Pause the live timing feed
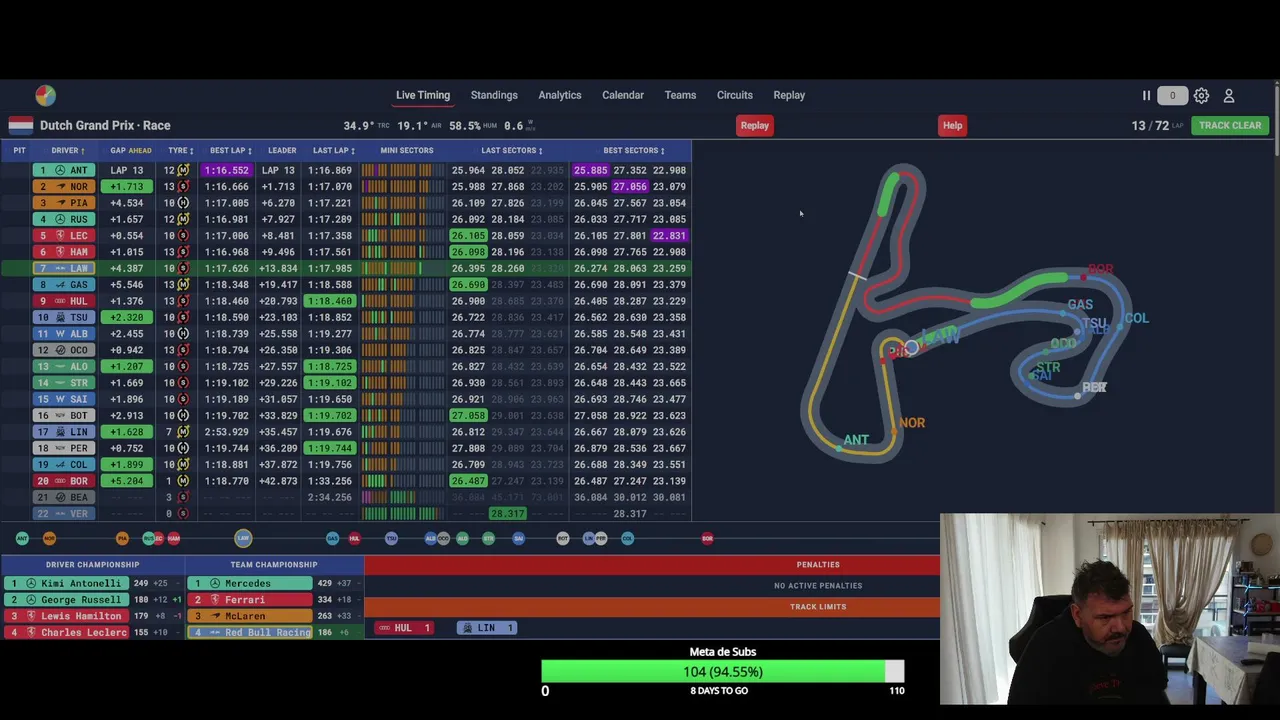1280x720 pixels. point(1146,96)
